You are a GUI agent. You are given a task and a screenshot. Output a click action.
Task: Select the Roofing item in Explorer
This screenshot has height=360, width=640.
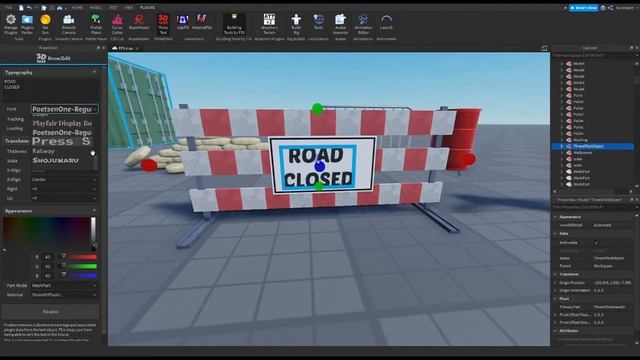pyautogui.click(x=580, y=140)
